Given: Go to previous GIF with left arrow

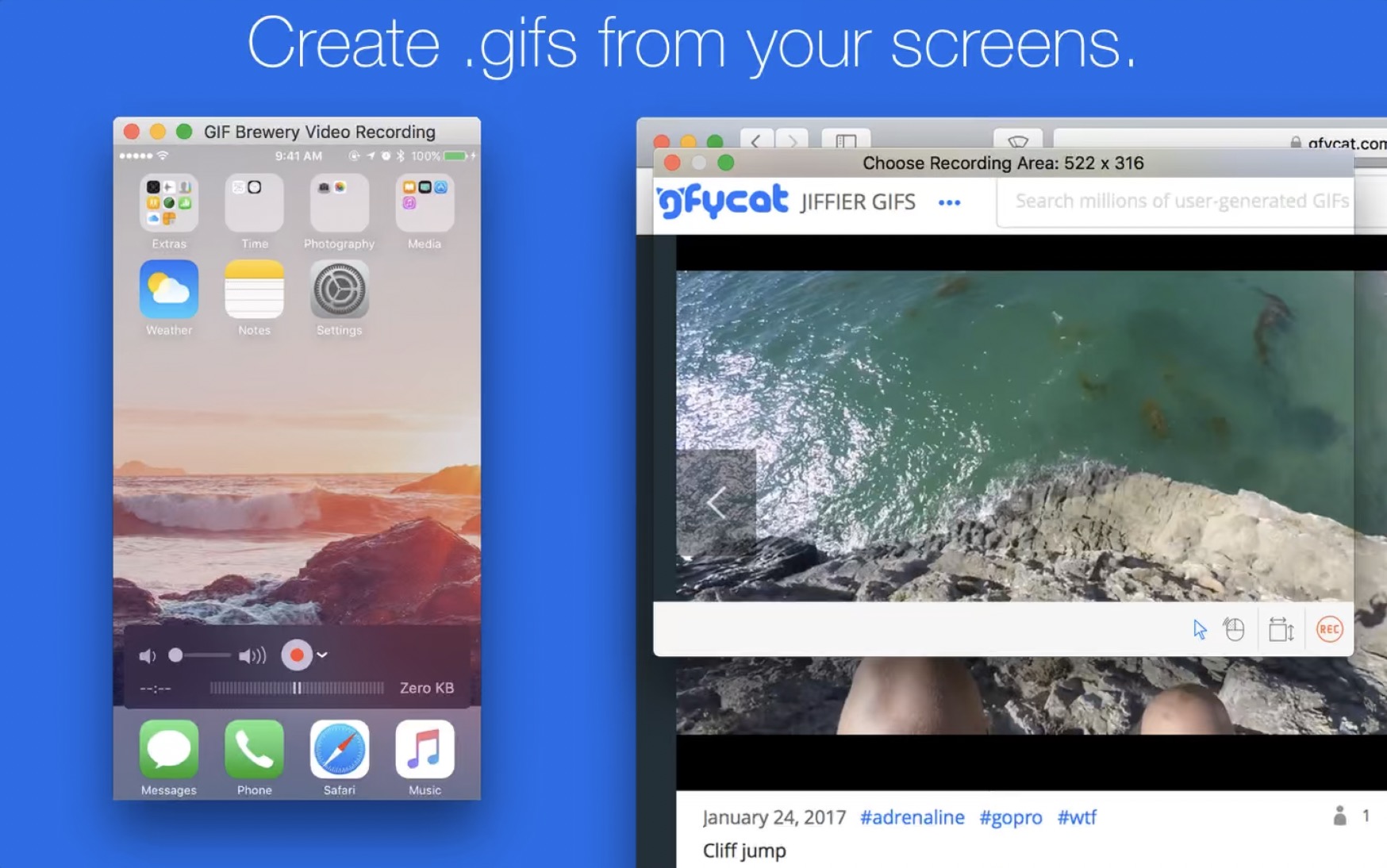Looking at the screenshot, I should 717,502.
